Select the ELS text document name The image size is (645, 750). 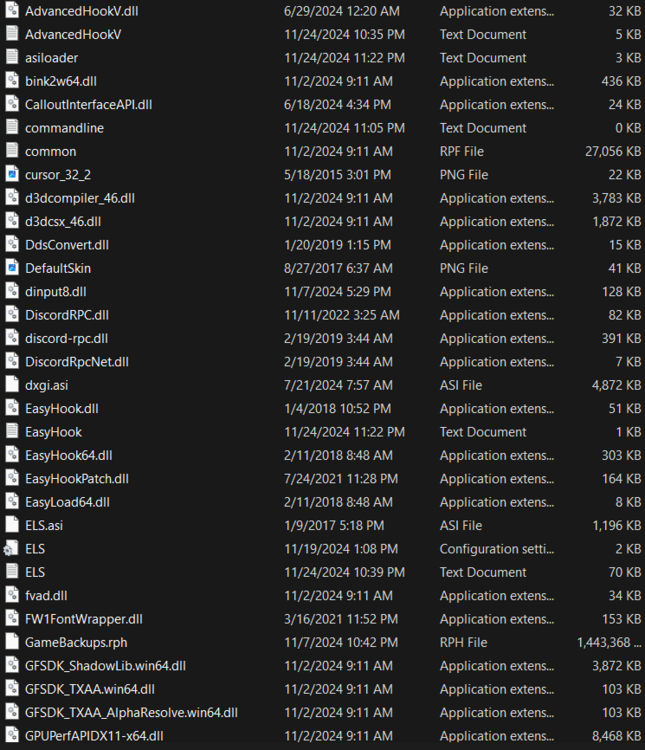click(x=35, y=573)
